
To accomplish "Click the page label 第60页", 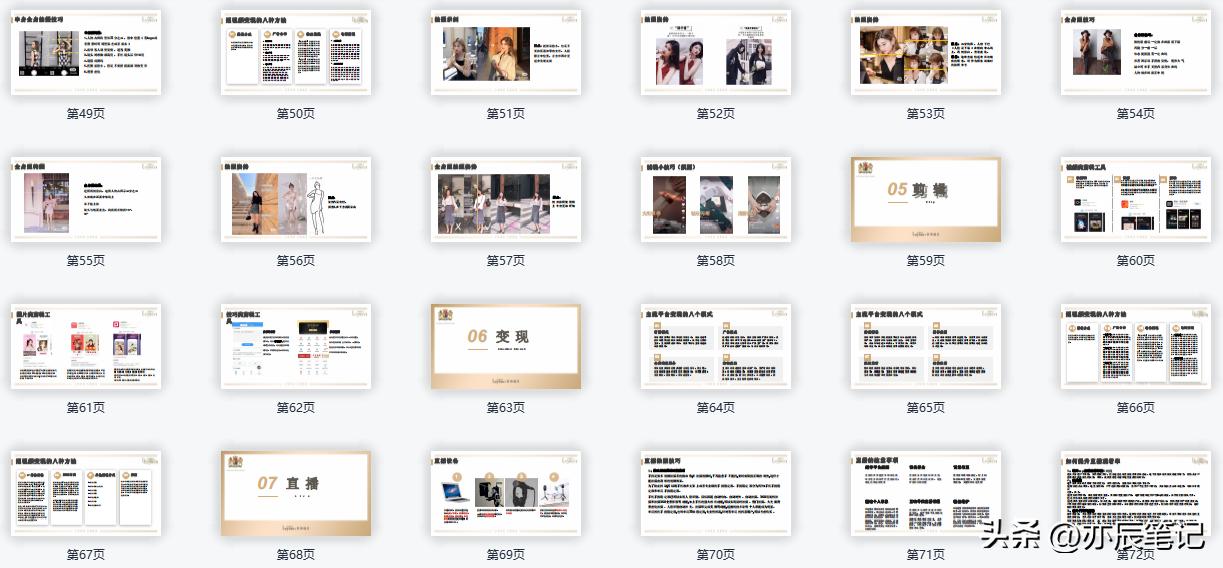I will click(1136, 261).
